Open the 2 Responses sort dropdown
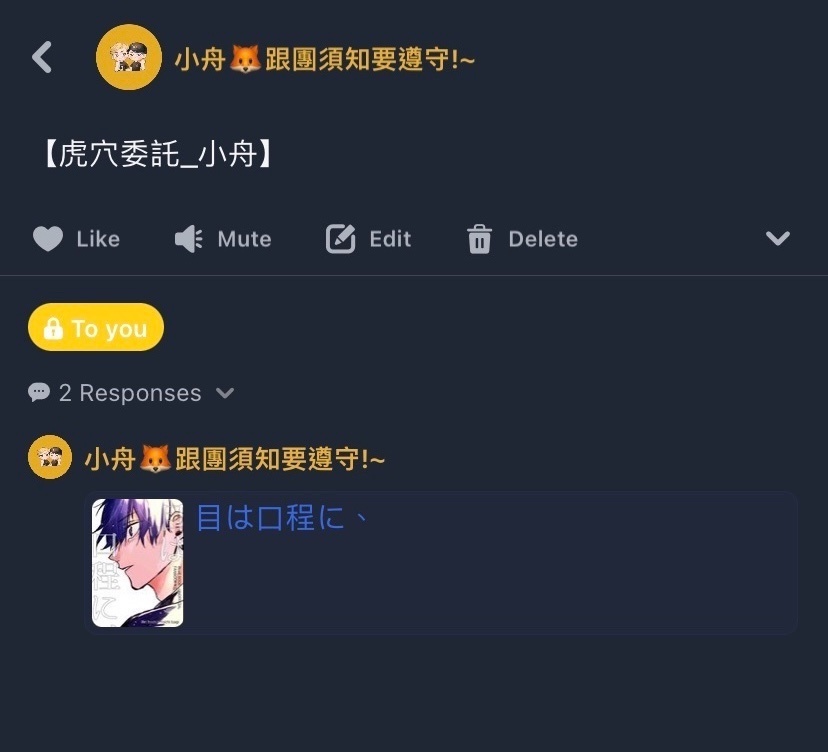 pos(131,393)
